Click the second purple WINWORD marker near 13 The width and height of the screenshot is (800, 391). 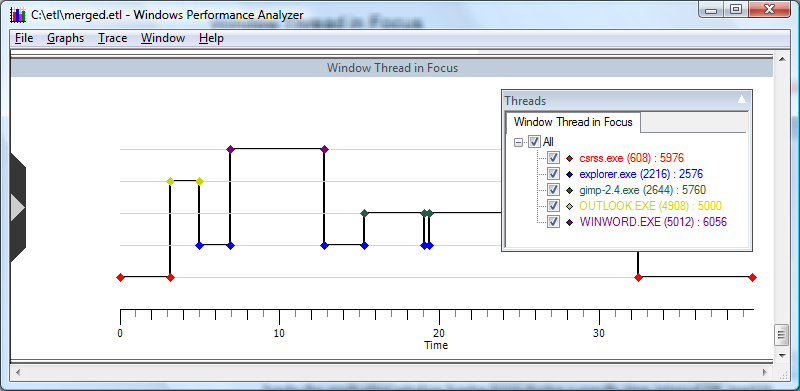pos(324,149)
